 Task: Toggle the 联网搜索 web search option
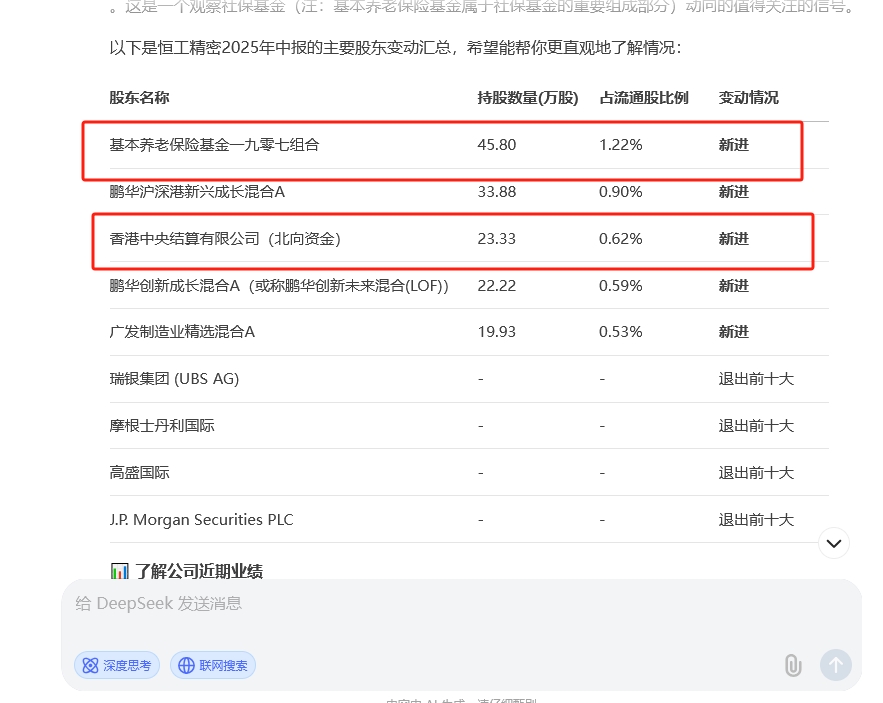coord(213,665)
